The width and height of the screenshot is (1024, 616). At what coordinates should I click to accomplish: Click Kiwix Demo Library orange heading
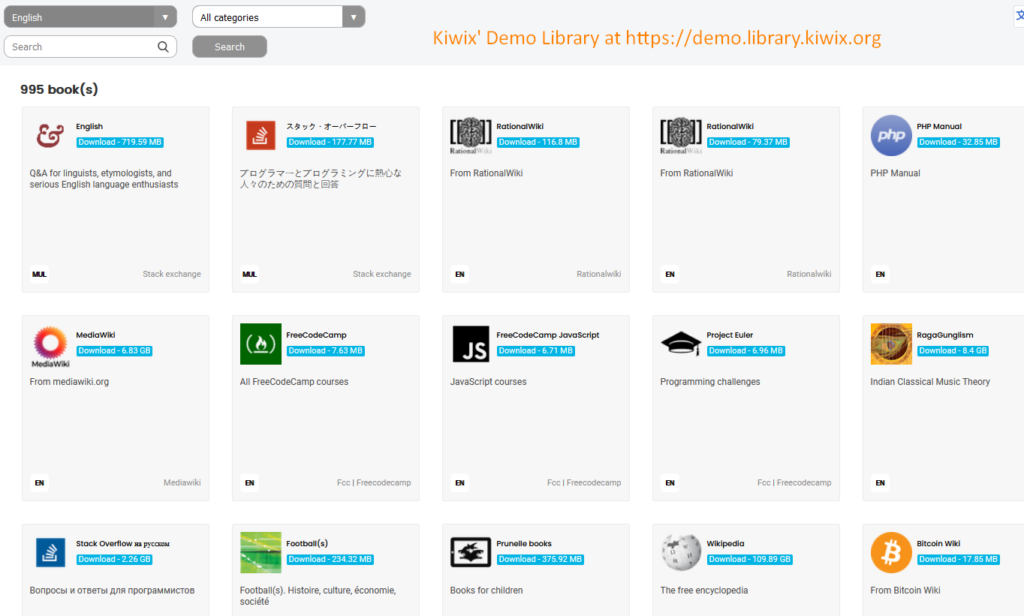point(656,38)
